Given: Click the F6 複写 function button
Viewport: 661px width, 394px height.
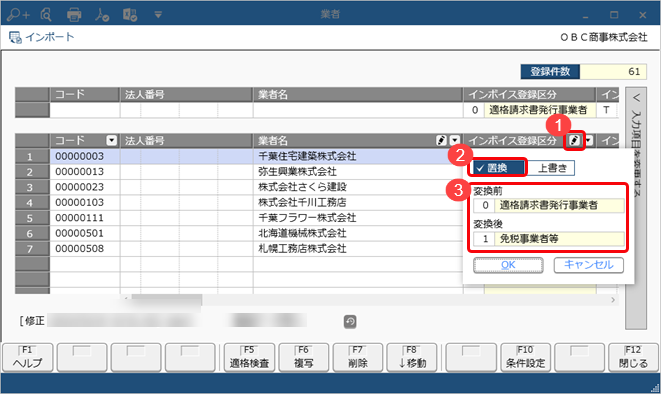Looking at the screenshot, I should [x=303, y=357].
